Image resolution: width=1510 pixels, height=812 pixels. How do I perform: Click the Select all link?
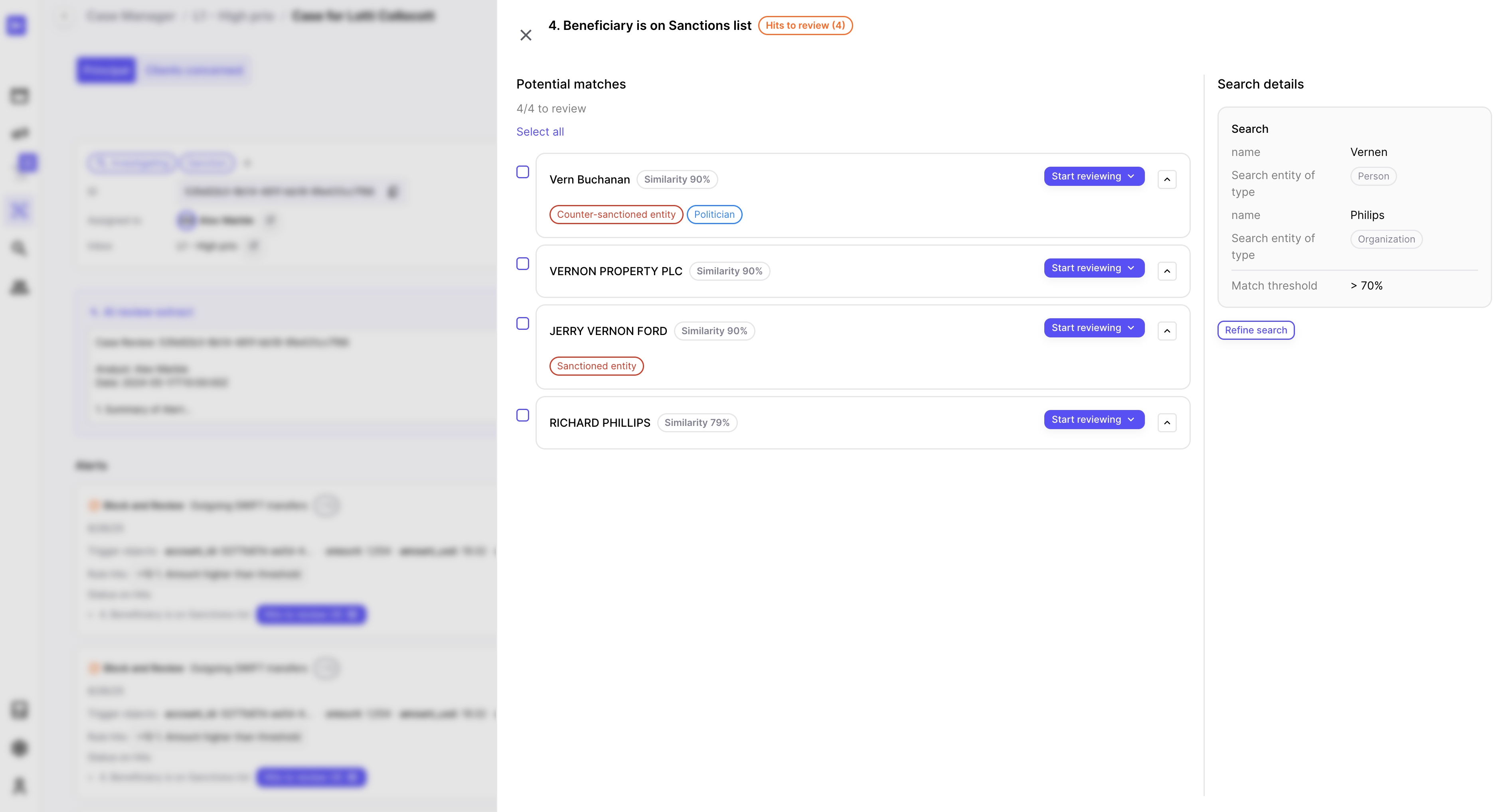pos(540,132)
